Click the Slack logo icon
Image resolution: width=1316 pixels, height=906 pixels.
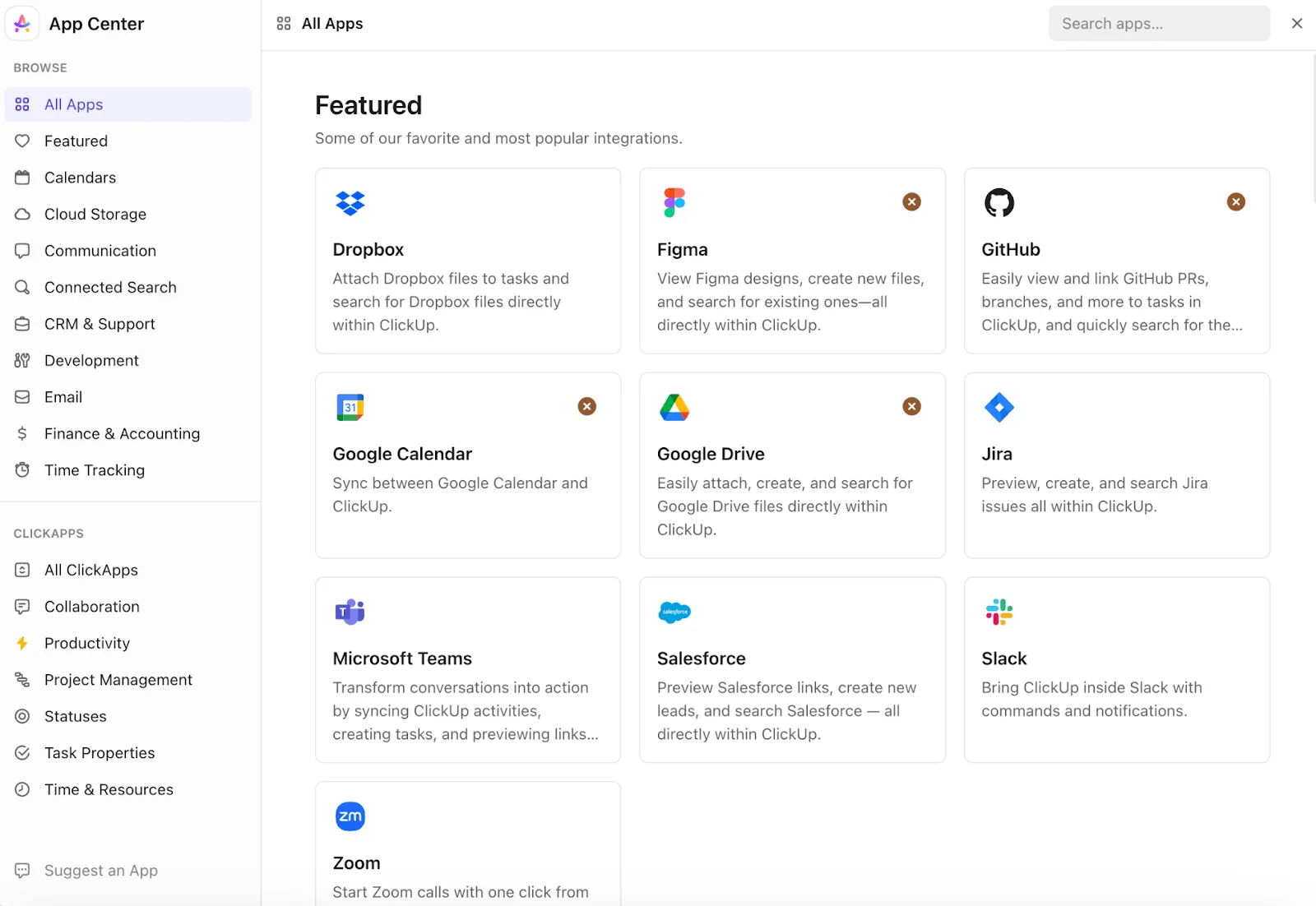pyautogui.click(x=999, y=612)
